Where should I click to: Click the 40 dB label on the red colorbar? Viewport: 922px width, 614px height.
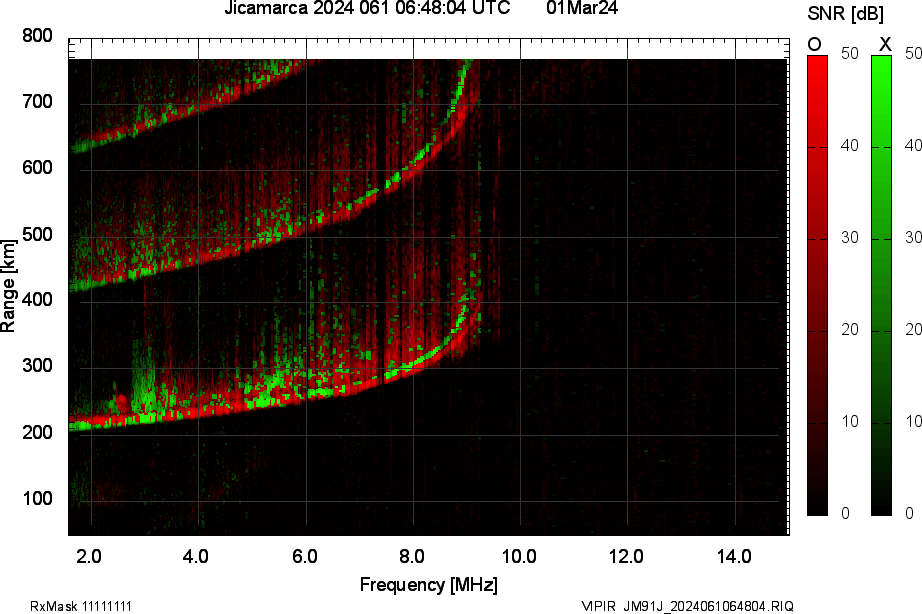click(x=850, y=145)
